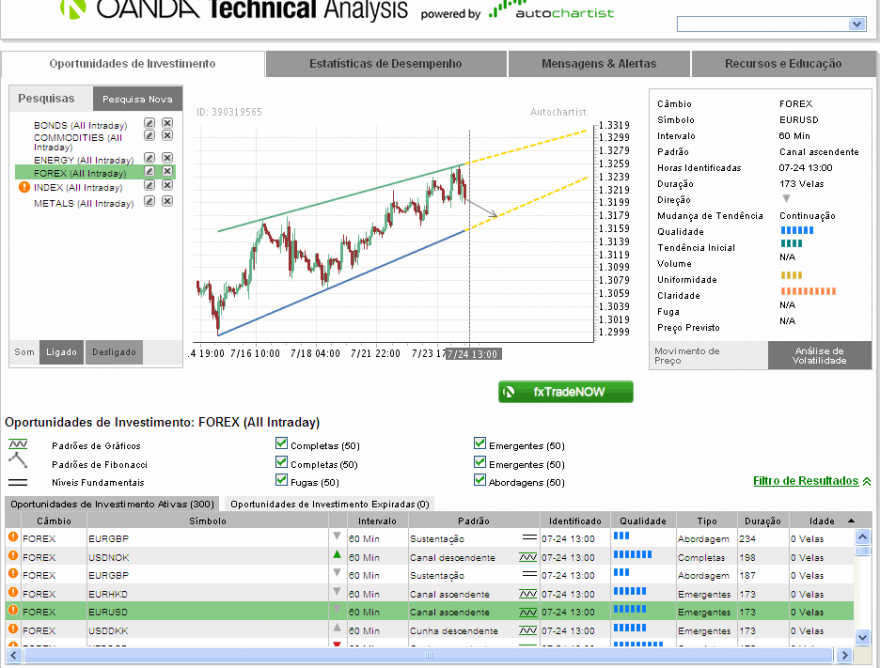Edit the ENERGY (All Intraday) search

point(149,158)
